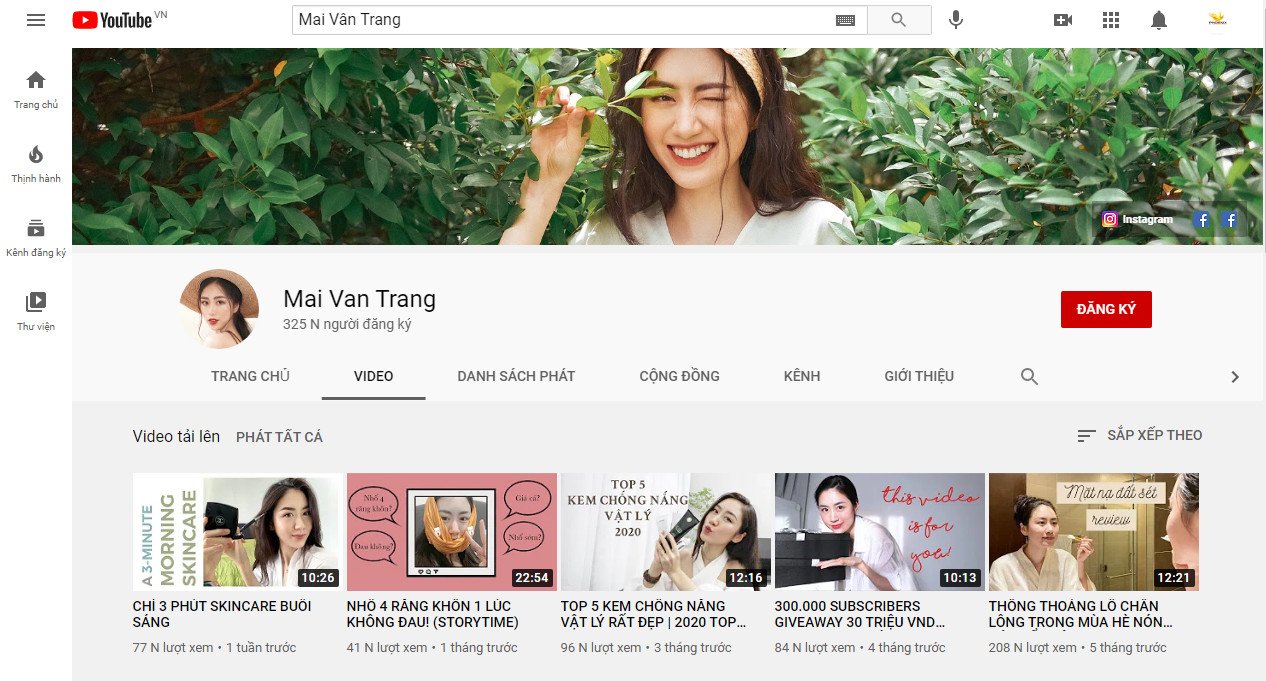Screen dimensions: 1266x681
Task: Open title THÔNG THOÁNG LỖ CHÂN LÔNG
Action: [x=1080, y=614]
